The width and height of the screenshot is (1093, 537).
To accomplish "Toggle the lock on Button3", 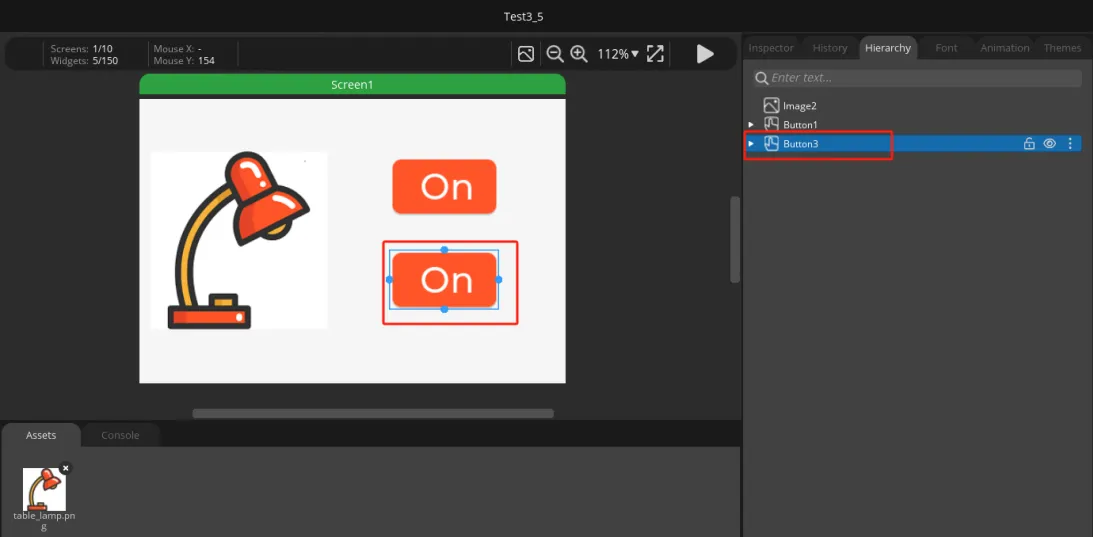I will [x=1029, y=144].
